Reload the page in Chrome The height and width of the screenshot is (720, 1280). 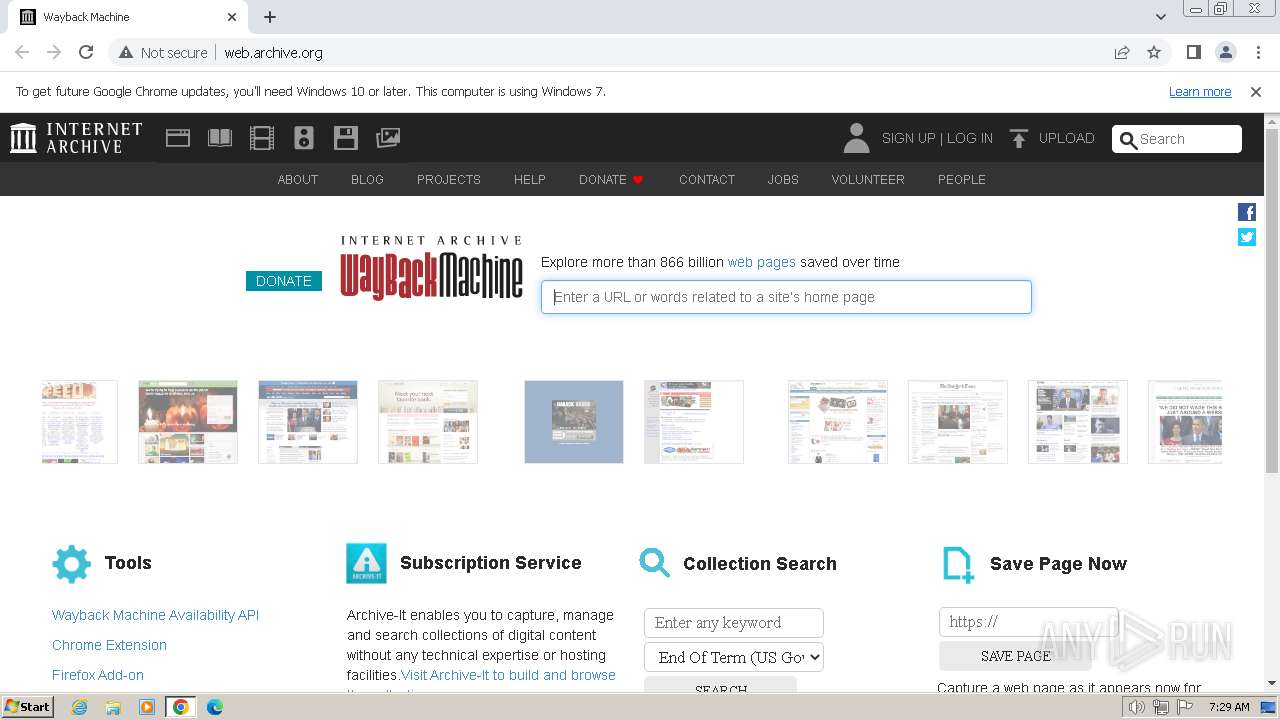pyautogui.click(x=86, y=52)
